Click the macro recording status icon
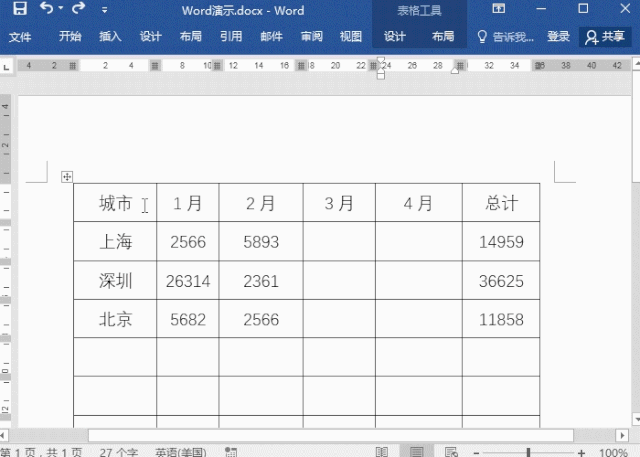 [231, 452]
